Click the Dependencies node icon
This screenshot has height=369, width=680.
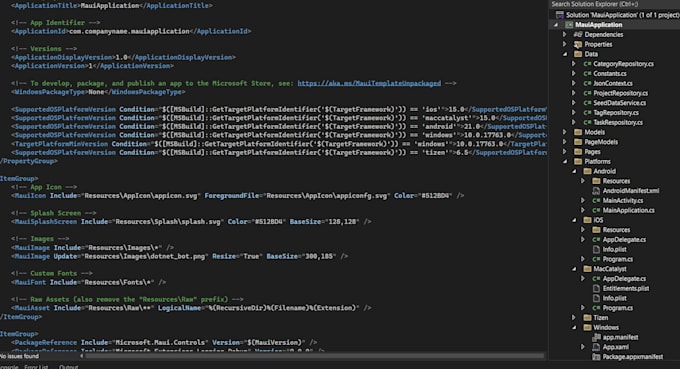coord(578,35)
